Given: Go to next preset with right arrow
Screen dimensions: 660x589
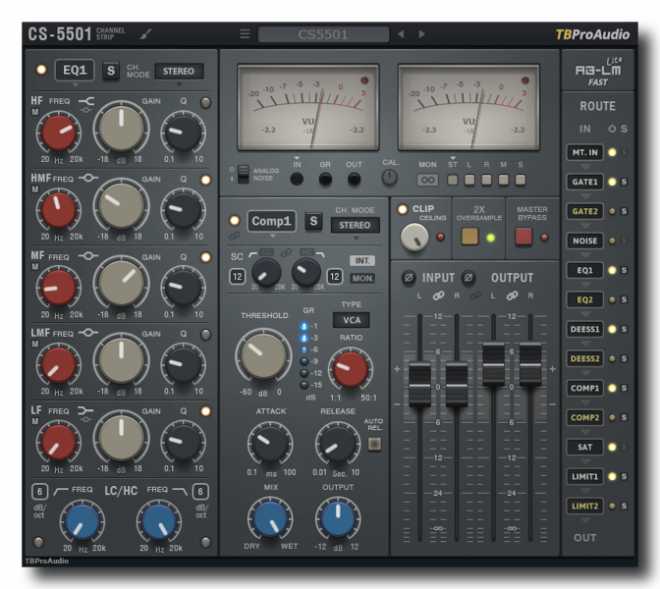Looking at the screenshot, I should pyautogui.click(x=421, y=34).
